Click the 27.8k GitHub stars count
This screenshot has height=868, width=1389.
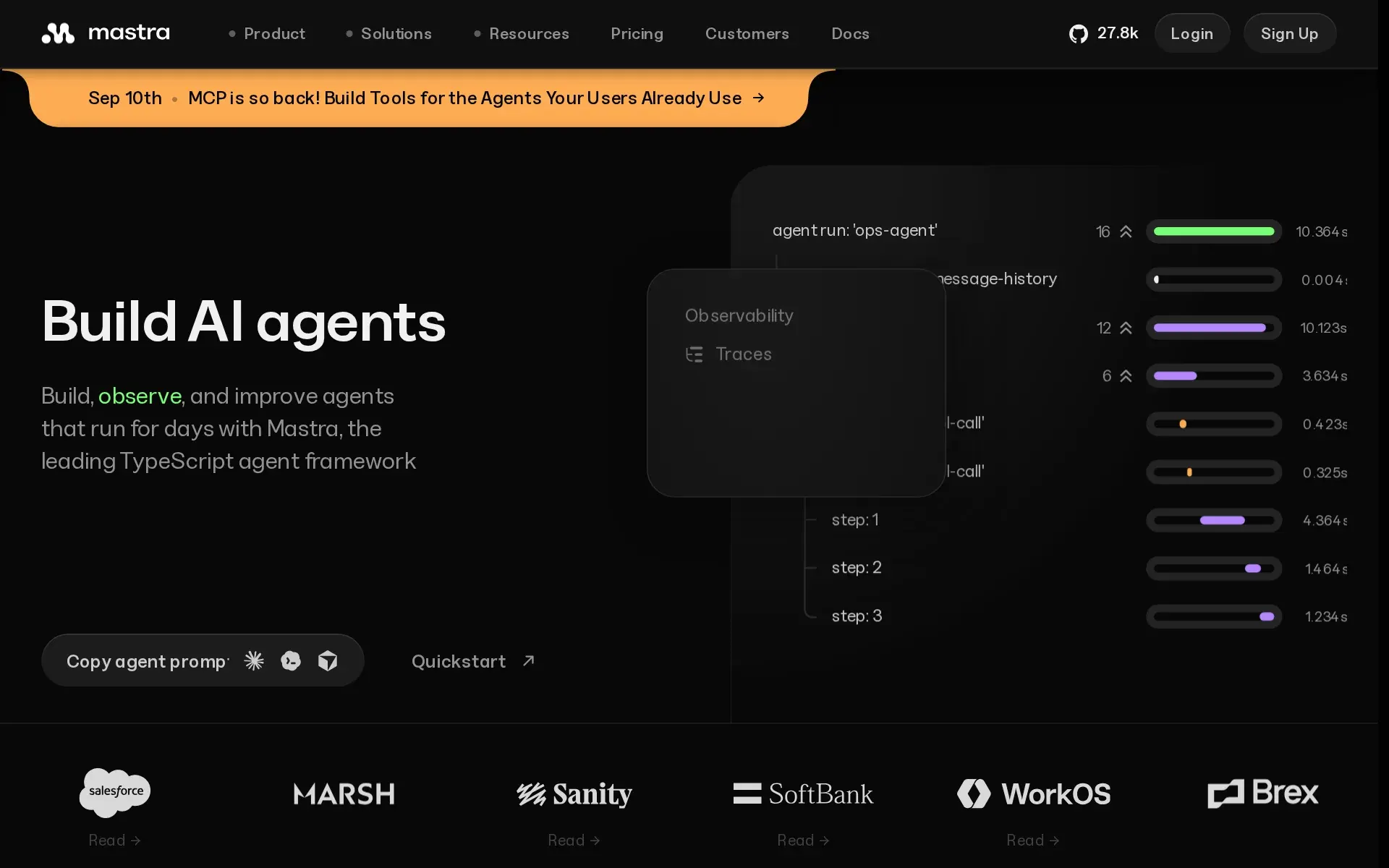[x=1118, y=33]
